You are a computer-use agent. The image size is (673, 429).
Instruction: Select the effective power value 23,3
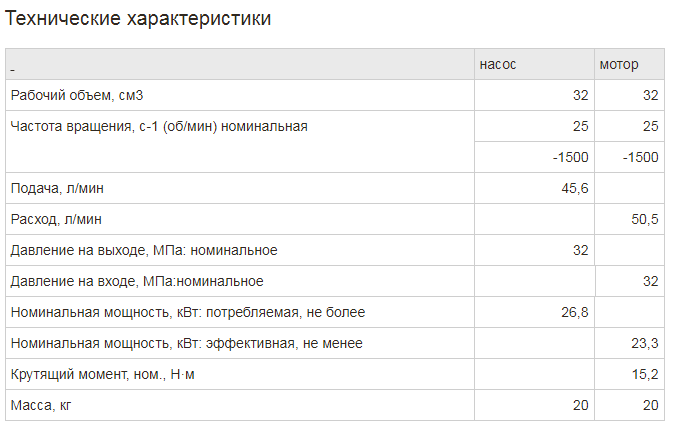point(641,343)
